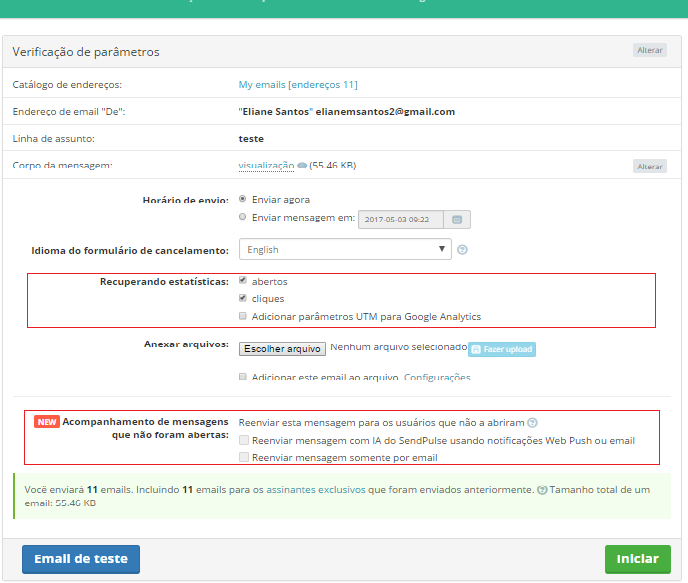Open the calendar picker icon
This screenshot has height=583, width=688.
click(457, 219)
